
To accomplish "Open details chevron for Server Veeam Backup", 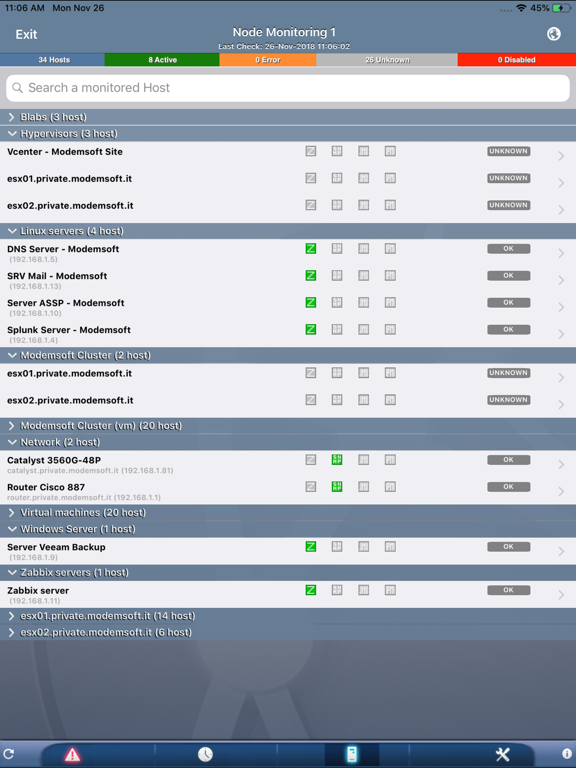I will tap(561, 551).
